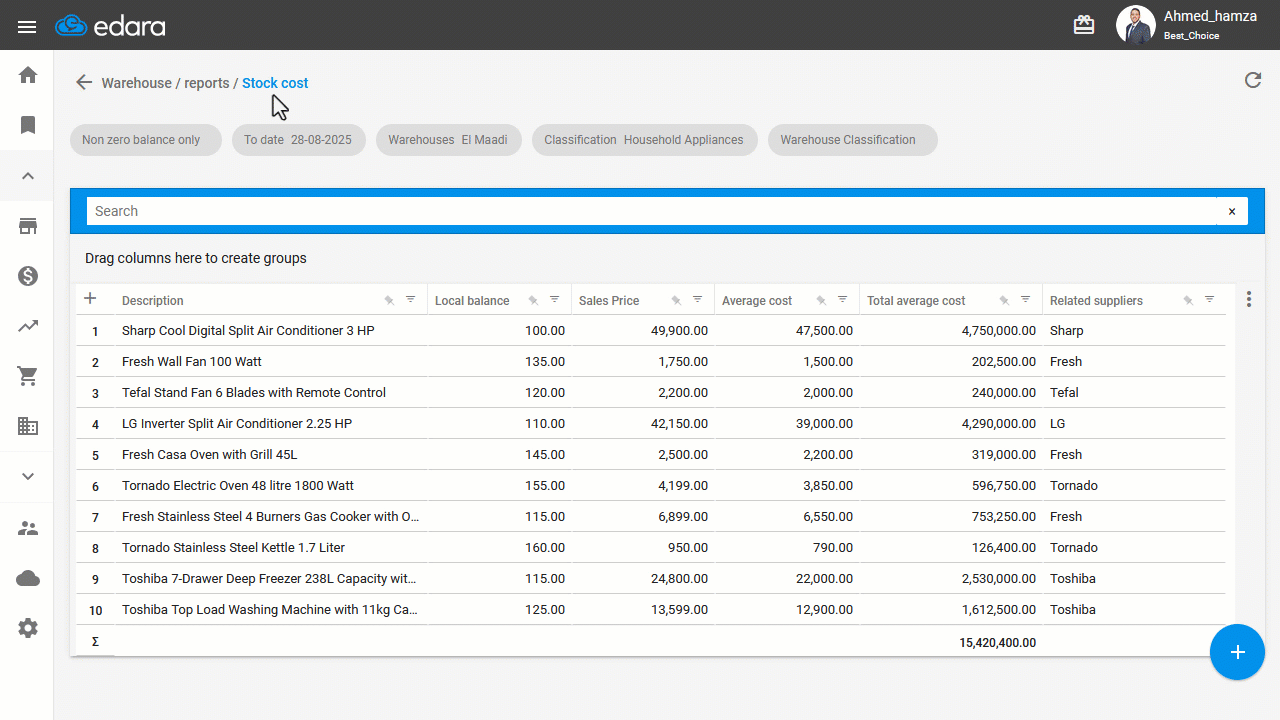Open the settings gear in sidebar

(28, 628)
